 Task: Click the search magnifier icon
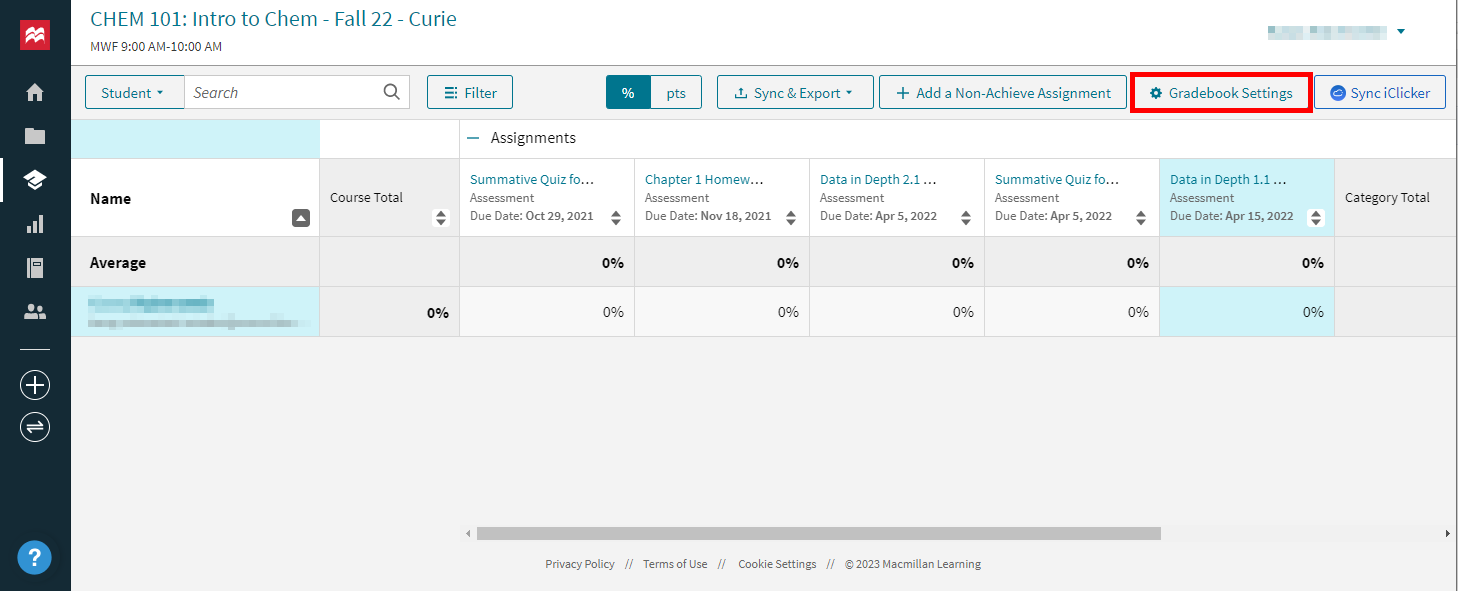pyautogui.click(x=391, y=91)
